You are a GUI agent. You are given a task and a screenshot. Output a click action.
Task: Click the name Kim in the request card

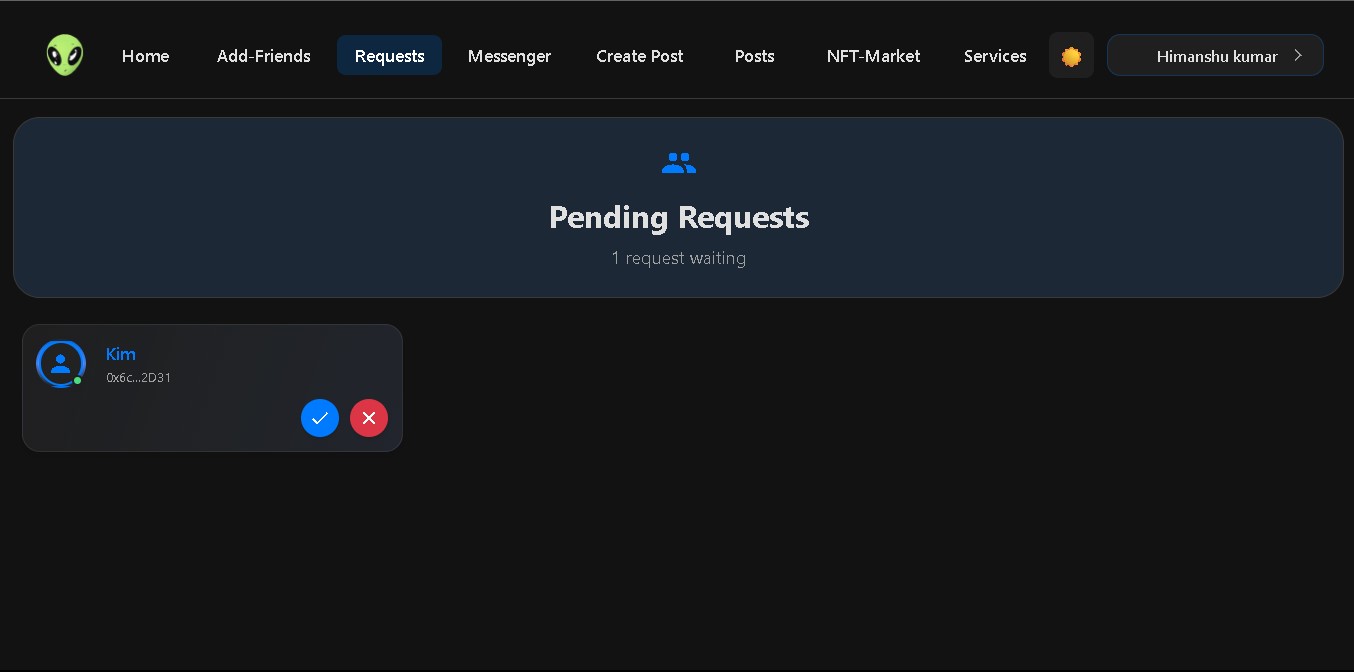pyautogui.click(x=121, y=354)
